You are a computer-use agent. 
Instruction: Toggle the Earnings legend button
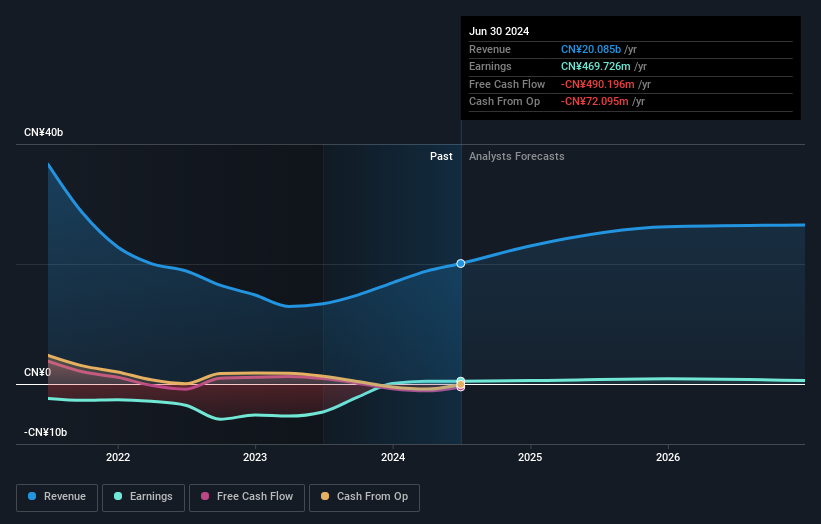(143, 497)
